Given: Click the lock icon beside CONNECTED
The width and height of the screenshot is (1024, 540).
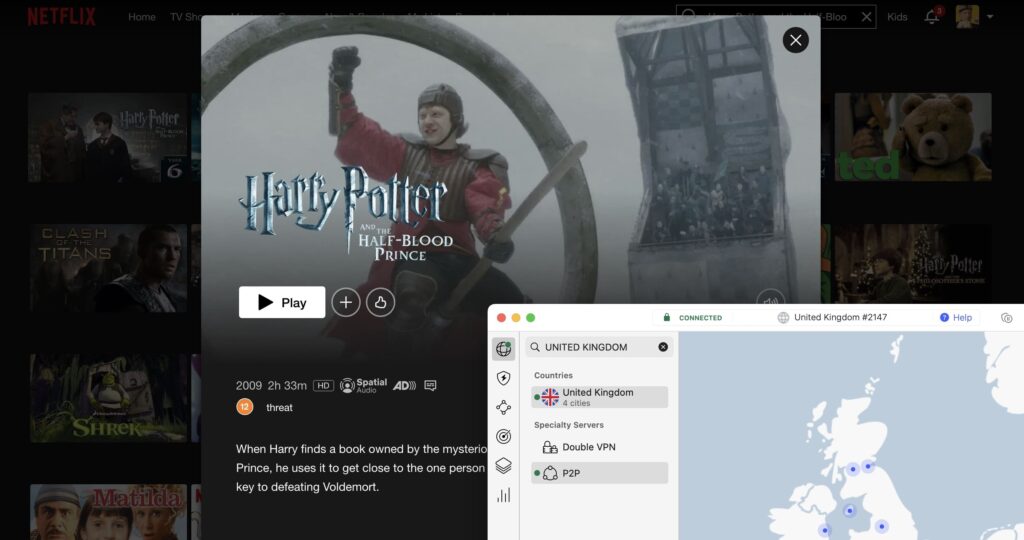Looking at the screenshot, I should pyautogui.click(x=667, y=317).
